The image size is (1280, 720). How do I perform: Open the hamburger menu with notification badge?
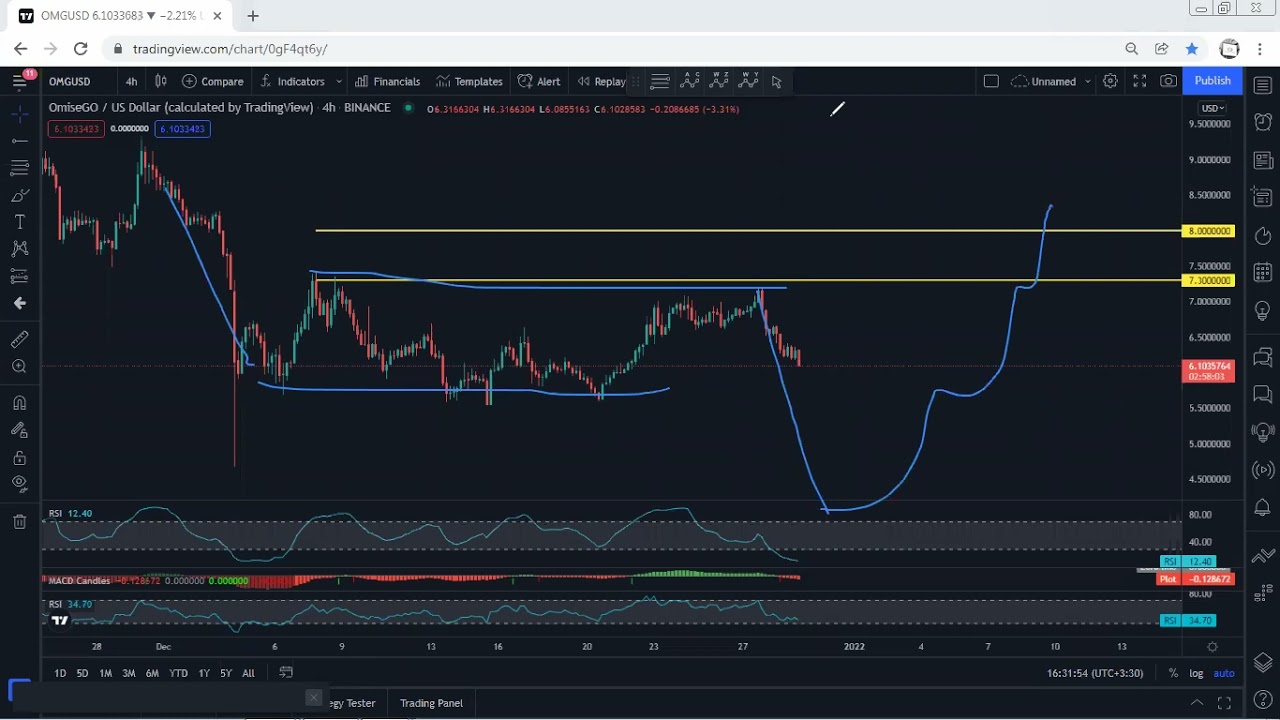[20, 81]
